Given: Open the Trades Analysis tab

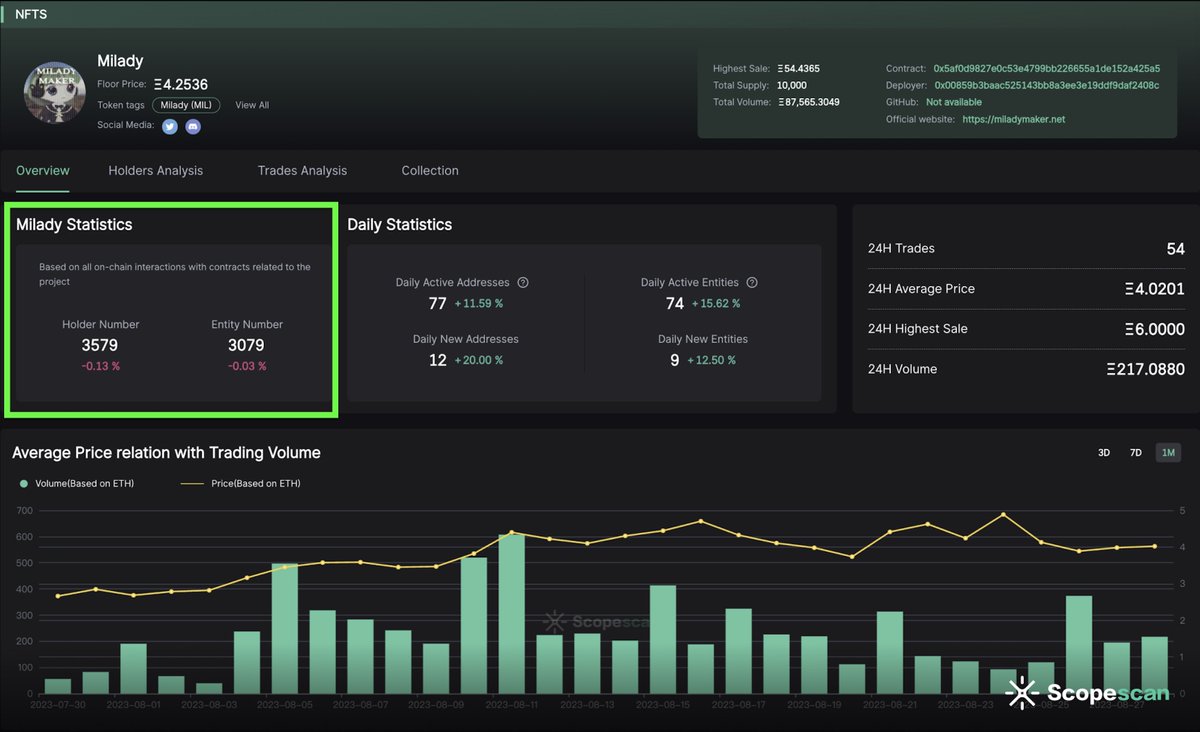Looking at the screenshot, I should tap(302, 171).
